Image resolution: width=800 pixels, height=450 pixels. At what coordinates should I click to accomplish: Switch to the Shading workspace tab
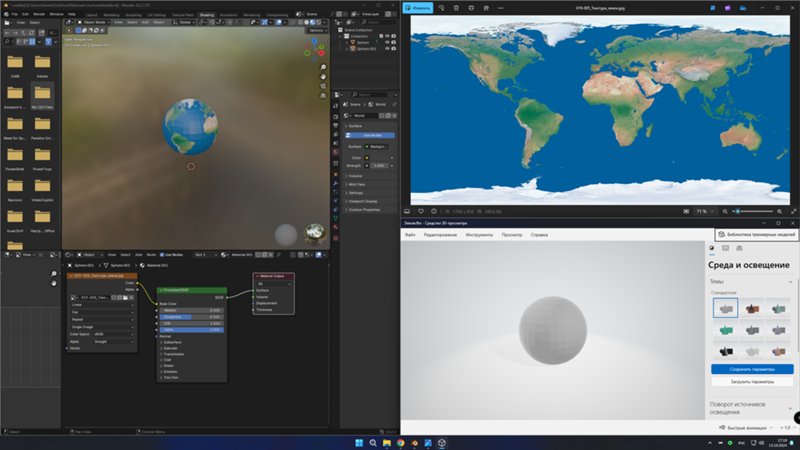coord(206,16)
